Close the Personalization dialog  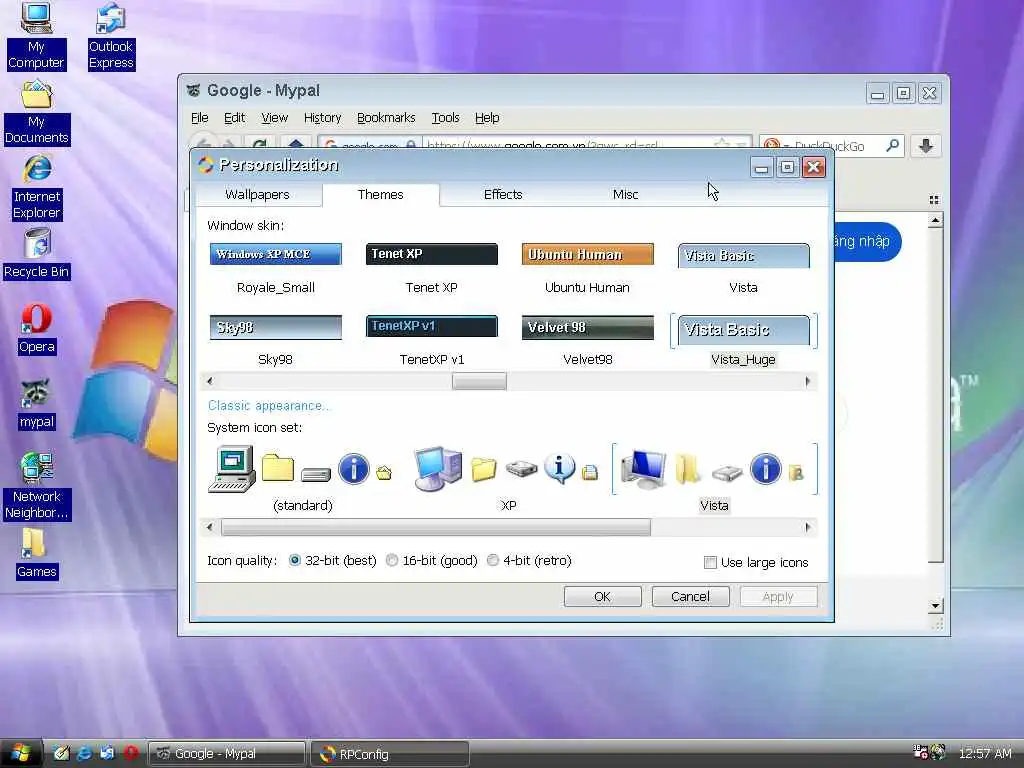tap(813, 167)
